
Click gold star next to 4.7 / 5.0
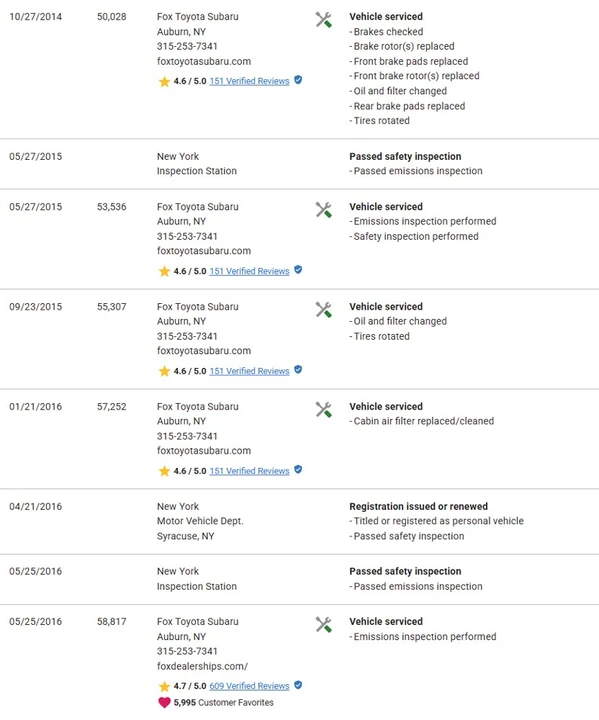[x=164, y=686]
